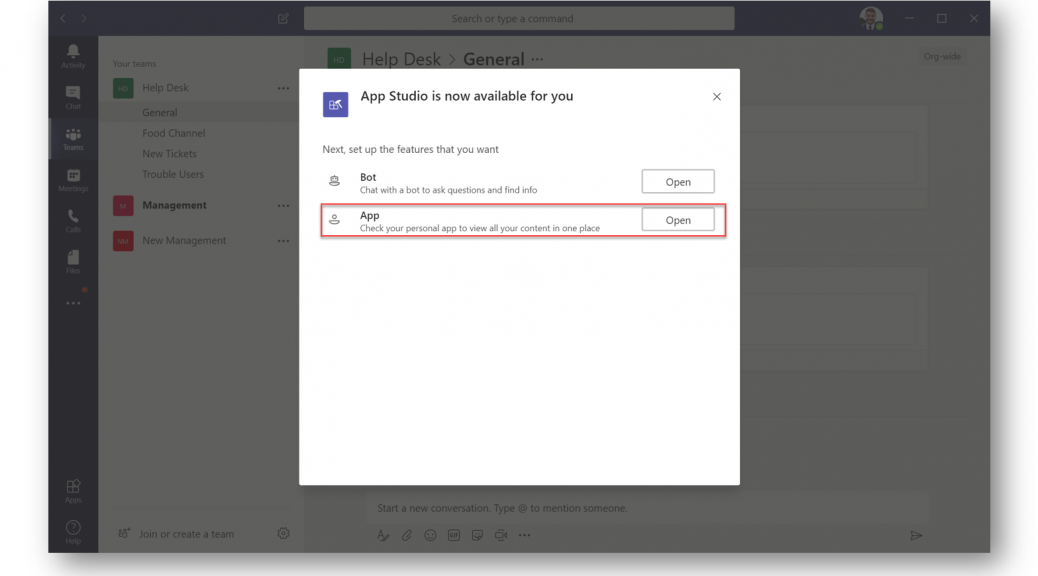Open manage teams settings gear
Viewport: 1038px width, 576px height.
[x=283, y=533]
